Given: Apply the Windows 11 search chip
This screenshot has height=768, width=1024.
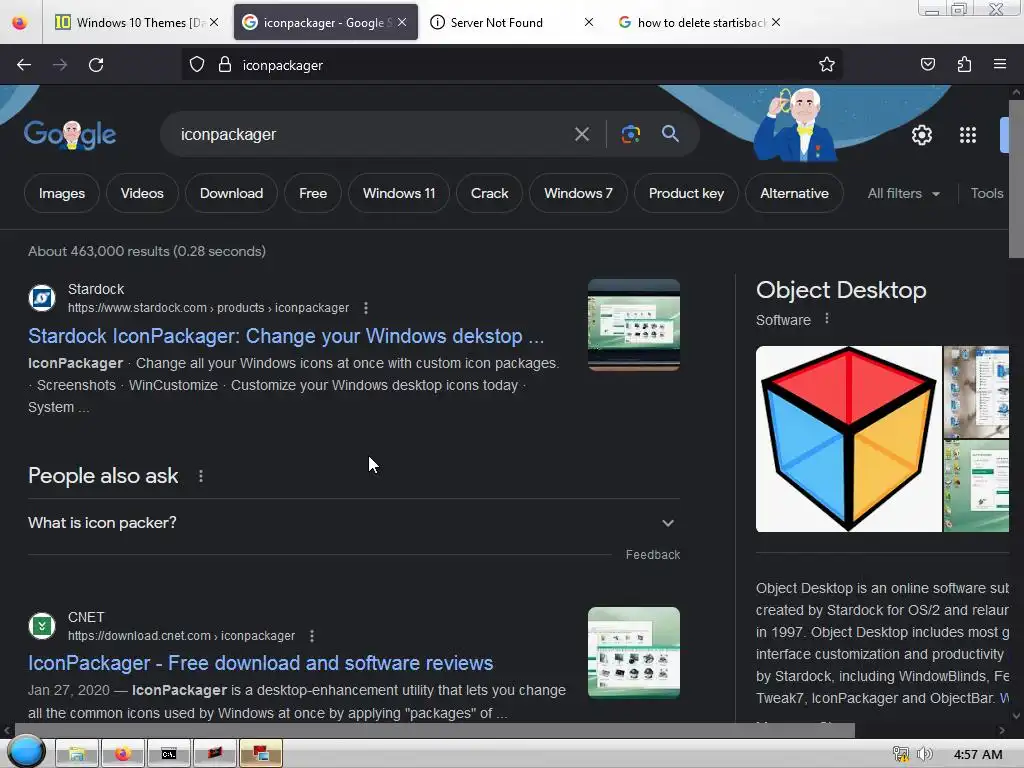Looking at the screenshot, I should 398,193.
